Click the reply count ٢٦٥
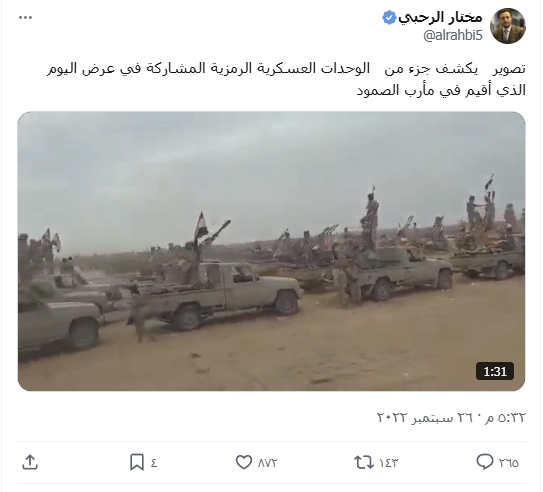543x492 pixels. (509, 463)
